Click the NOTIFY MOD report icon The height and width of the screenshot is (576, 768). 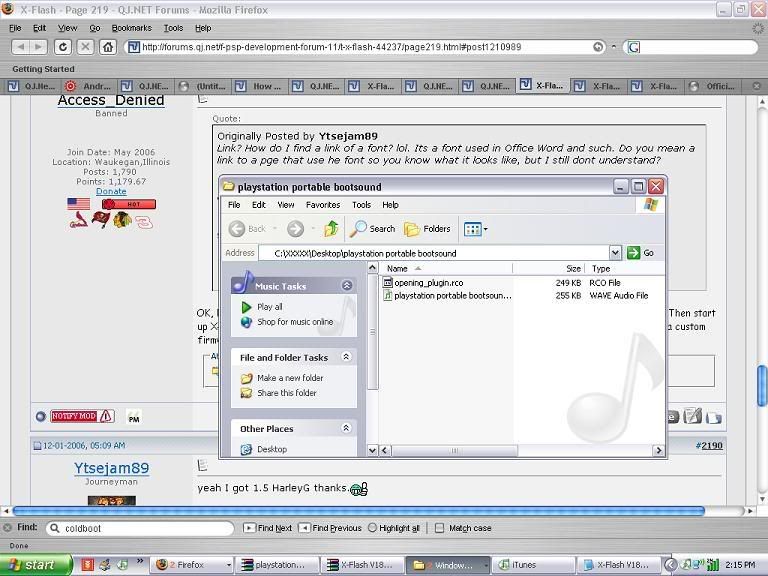[x=82, y=416]
